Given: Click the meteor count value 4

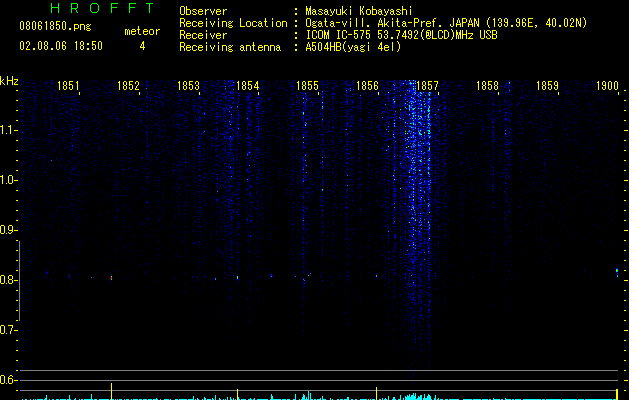Looking at the screenshot, I should tap(142, 46).
